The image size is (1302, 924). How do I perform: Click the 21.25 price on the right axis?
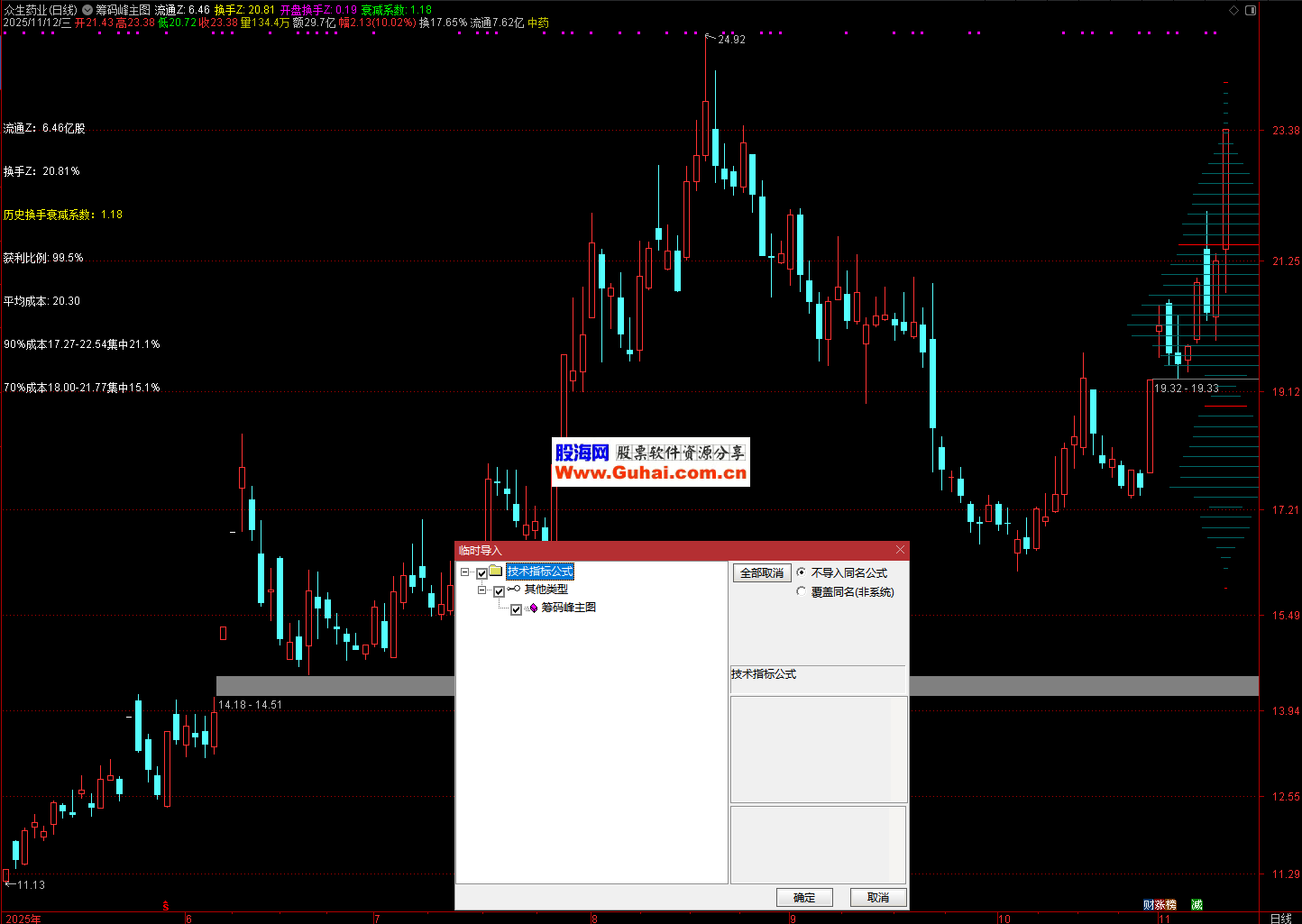[x=1286, y=261]
